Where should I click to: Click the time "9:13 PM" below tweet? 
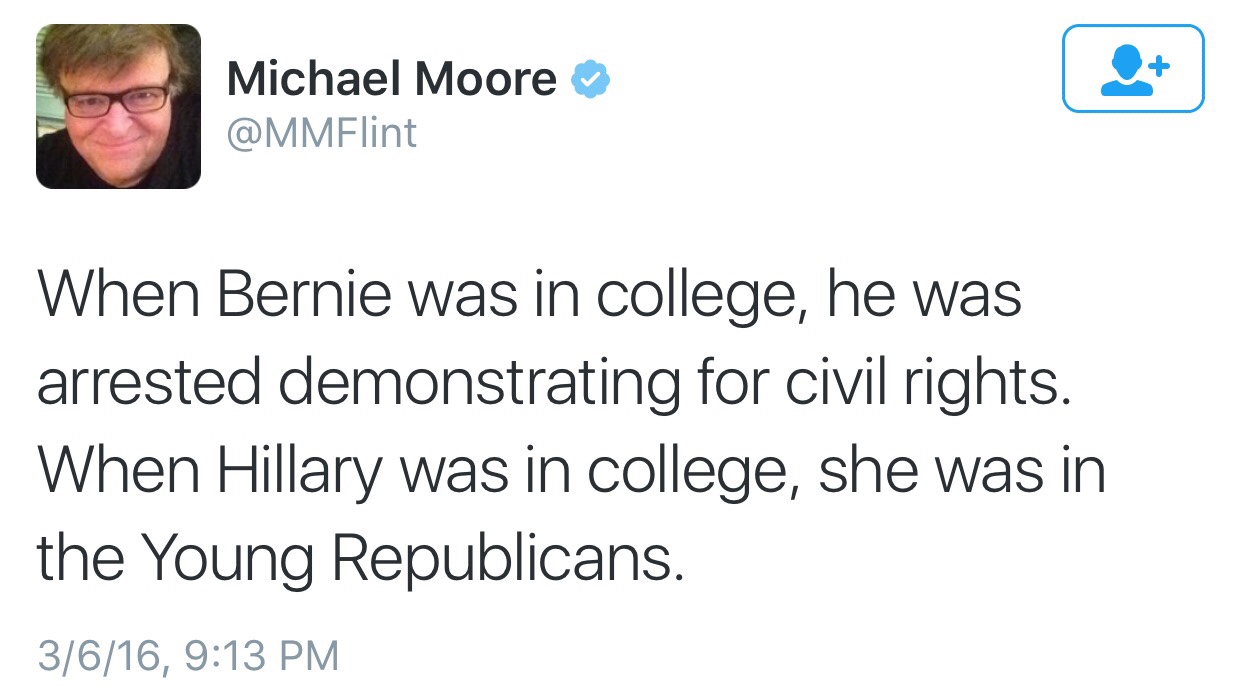pos(262,656)
